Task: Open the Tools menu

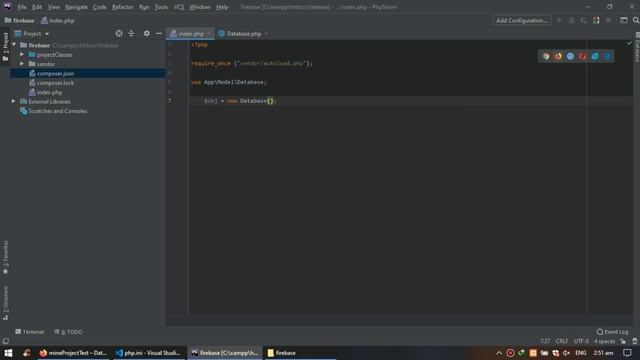Action: [x=161, y=7]
